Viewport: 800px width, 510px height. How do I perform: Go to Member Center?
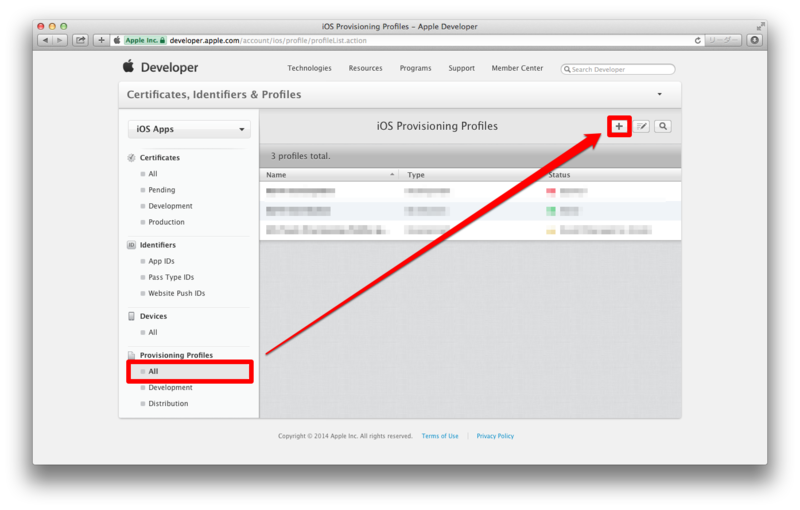point(517,68)
